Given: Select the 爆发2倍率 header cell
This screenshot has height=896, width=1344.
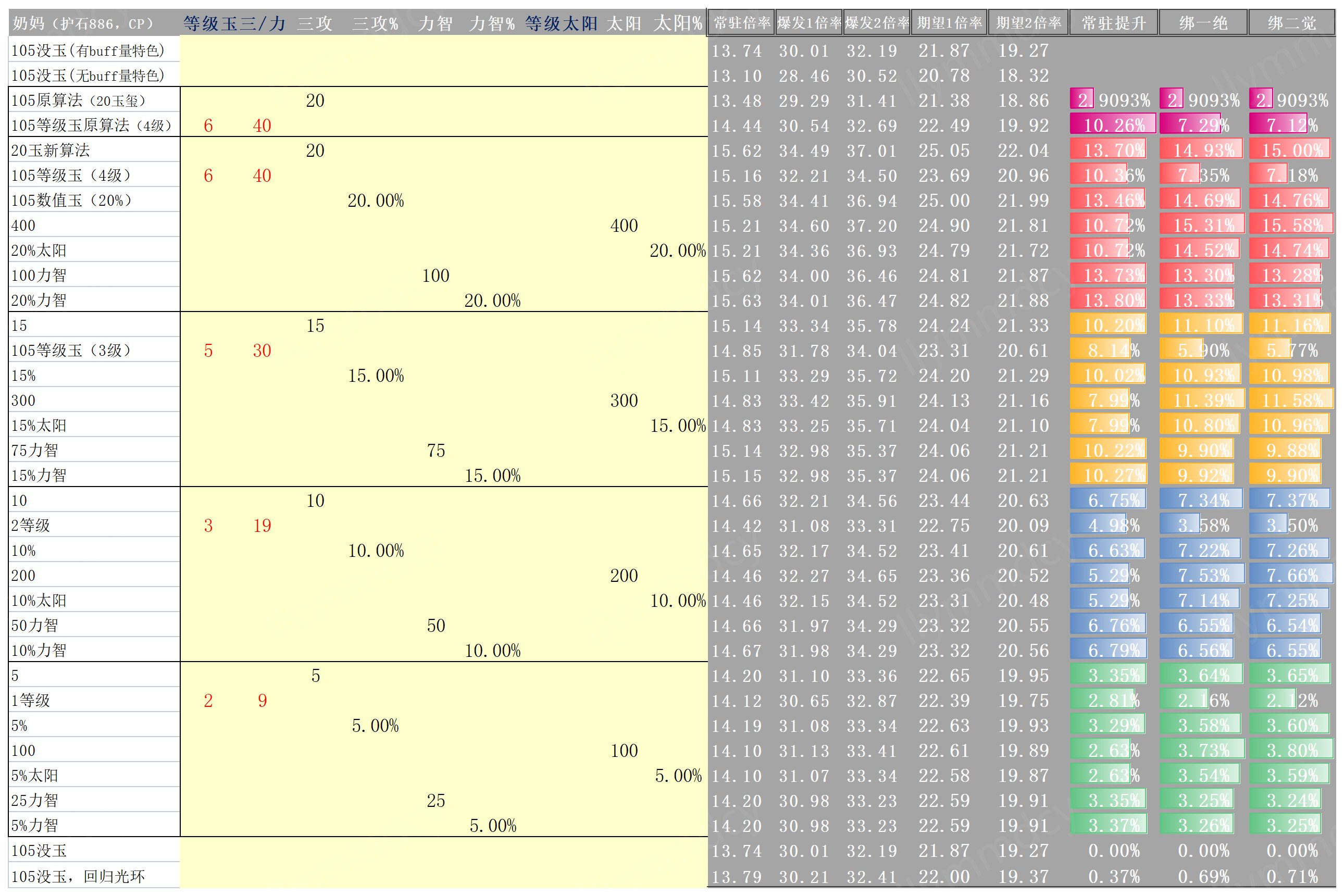Looking at the screenshot, I should point(877,23).
